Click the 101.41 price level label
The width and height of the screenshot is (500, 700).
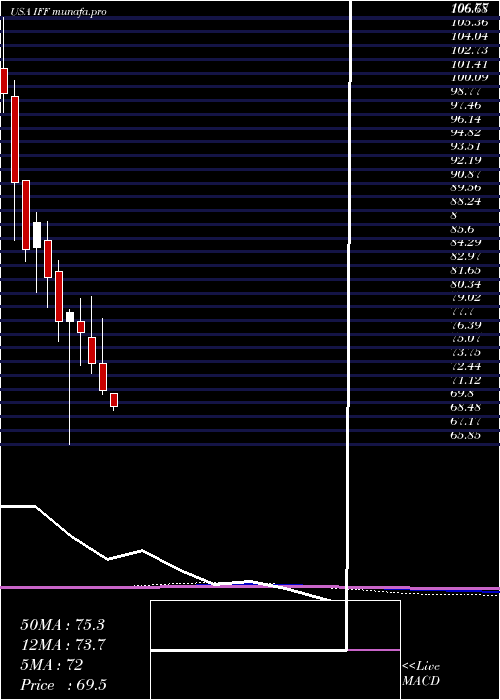pos(469,63)
